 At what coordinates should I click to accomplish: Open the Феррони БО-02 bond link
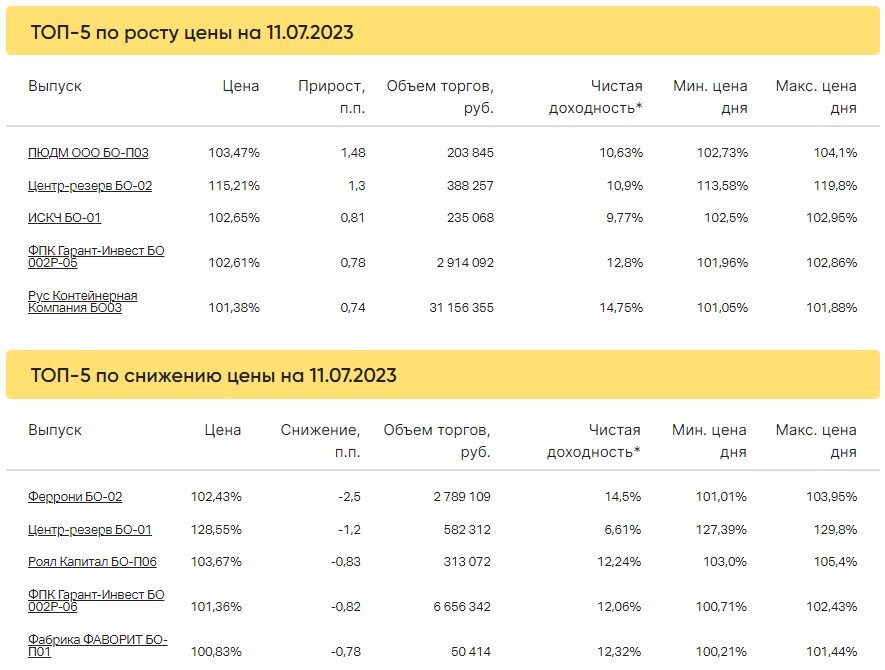coord(75,497)
